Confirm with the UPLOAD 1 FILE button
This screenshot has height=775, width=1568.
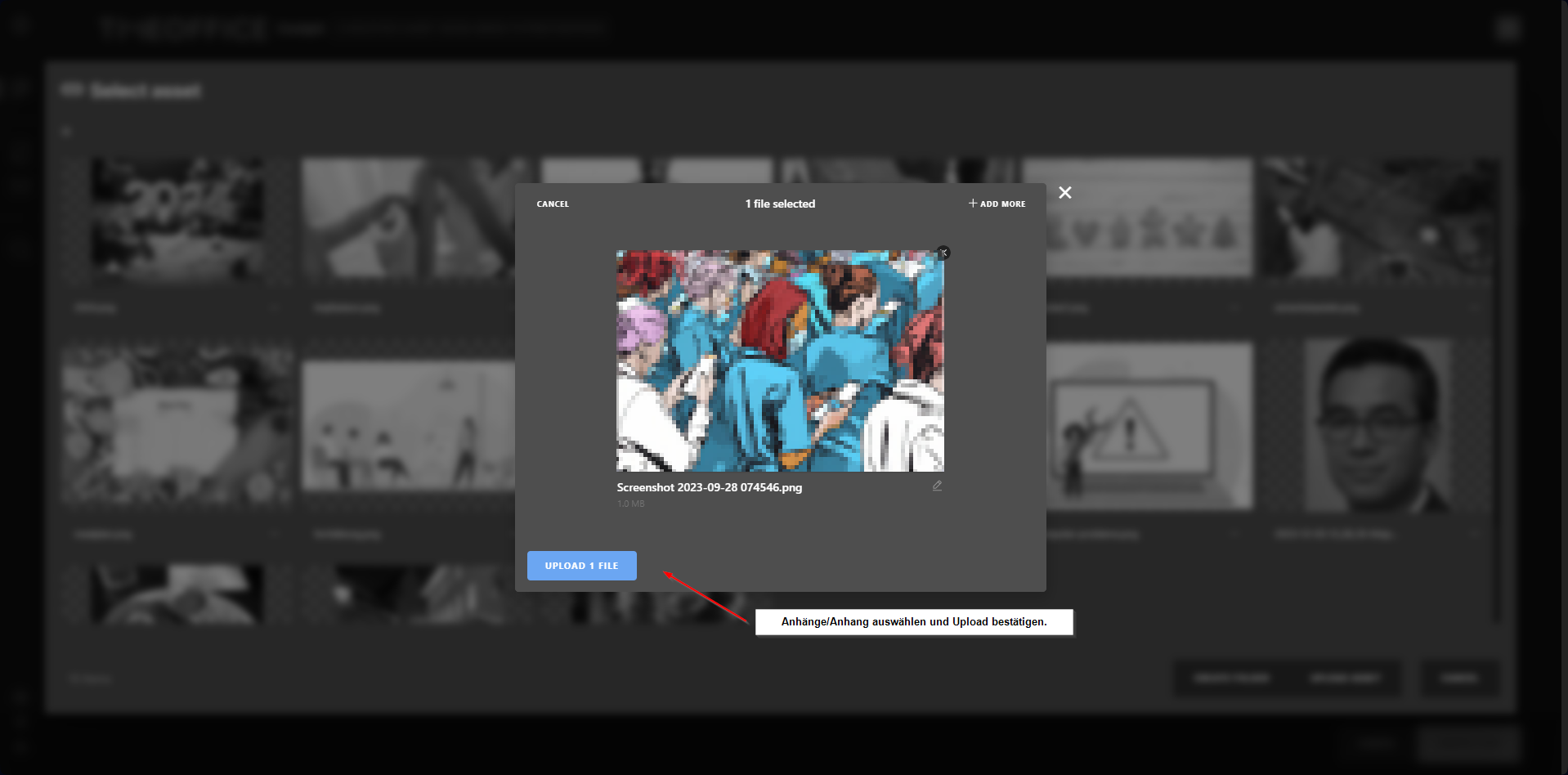(582, 566)
